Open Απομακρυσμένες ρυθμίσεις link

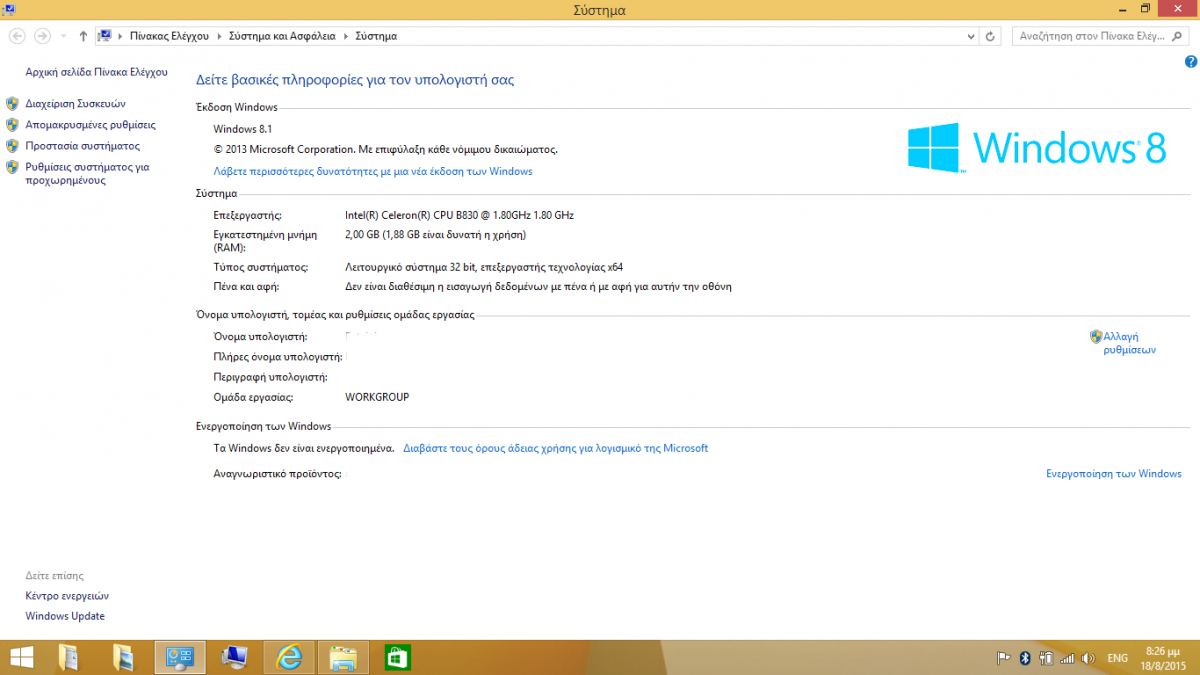(x=91, y=125)
